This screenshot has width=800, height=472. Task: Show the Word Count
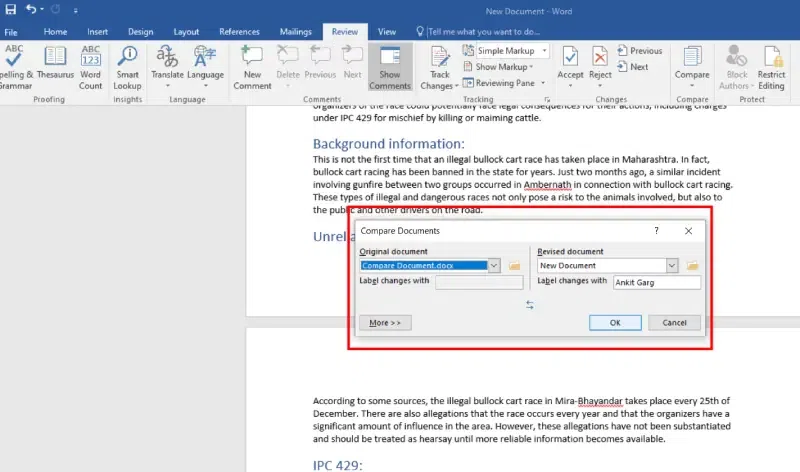[x=90, y=67]
